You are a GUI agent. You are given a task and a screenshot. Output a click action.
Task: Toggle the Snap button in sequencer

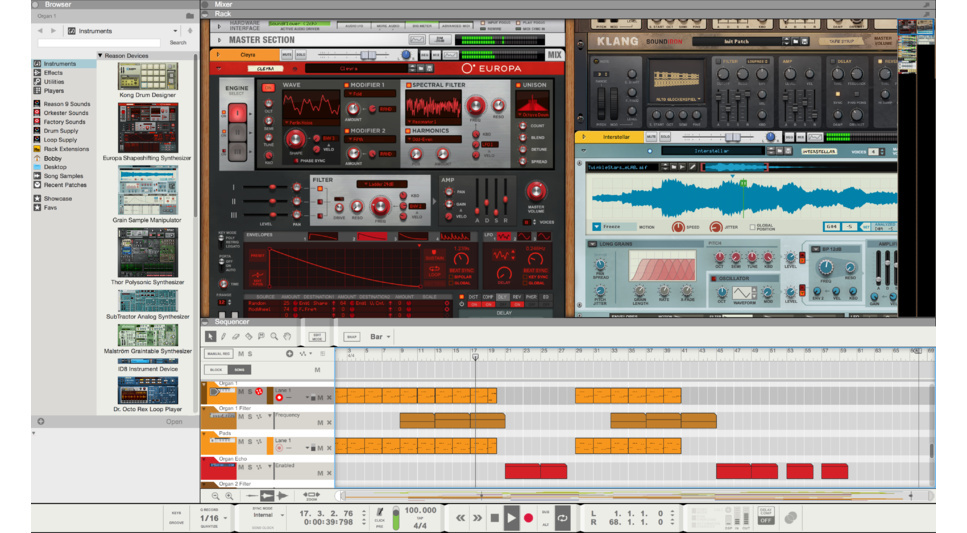(x=352, y=337)
